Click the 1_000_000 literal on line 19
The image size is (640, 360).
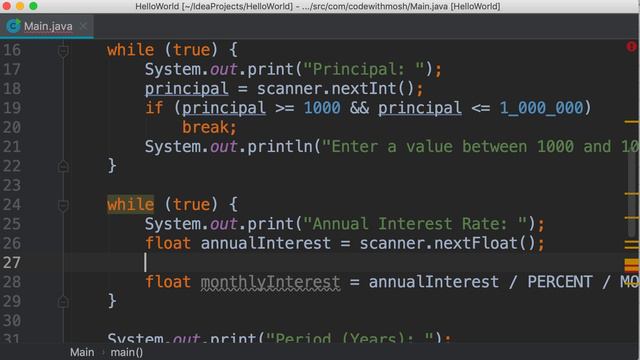pyautogui.click(x=541, y=108)
